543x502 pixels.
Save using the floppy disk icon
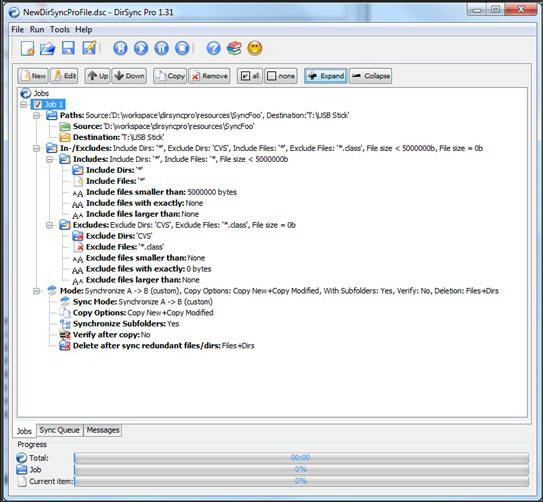point(68,48)
